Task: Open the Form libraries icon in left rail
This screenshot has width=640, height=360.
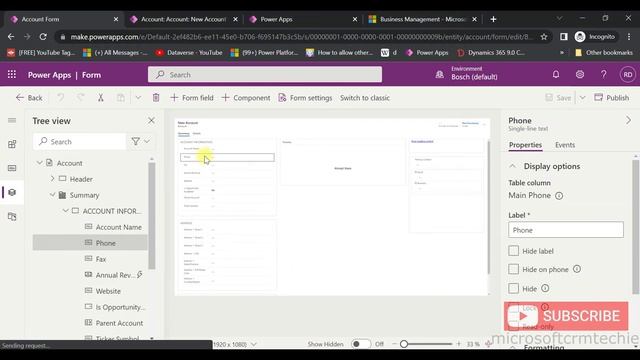Action: point(12,216)
